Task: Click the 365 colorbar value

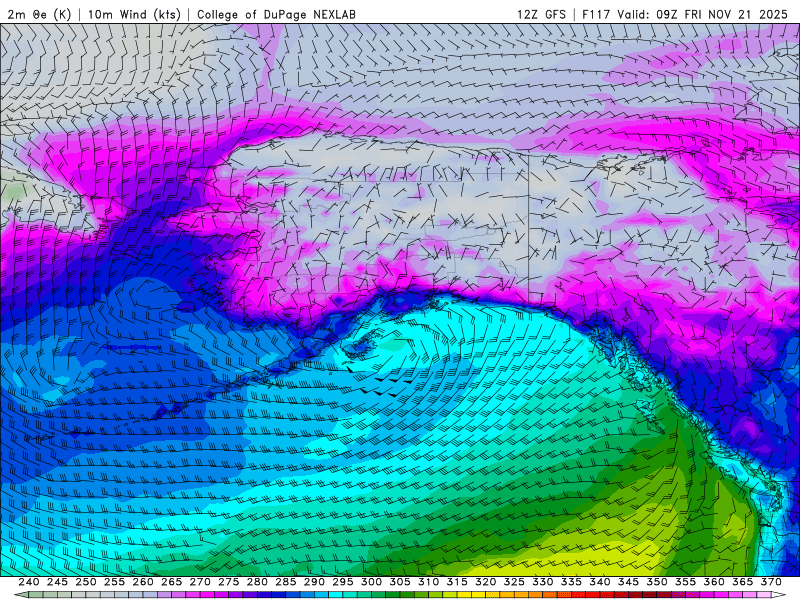Action: click(x=743, y=582)
